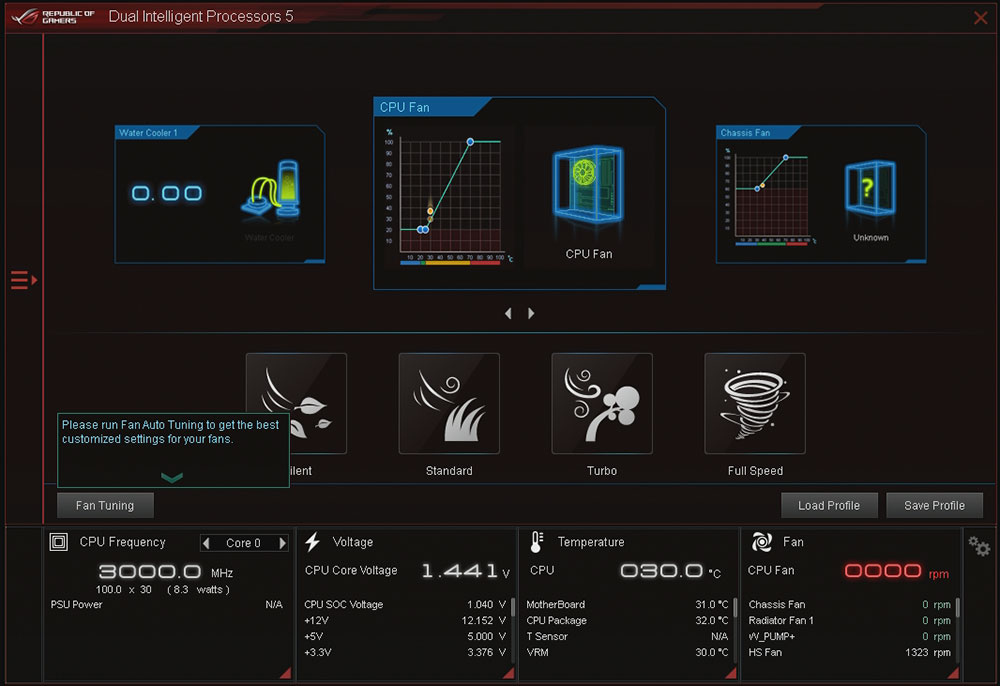Click the Save Profile button
The image size is (1000, 686).
(x=934, y=506)
